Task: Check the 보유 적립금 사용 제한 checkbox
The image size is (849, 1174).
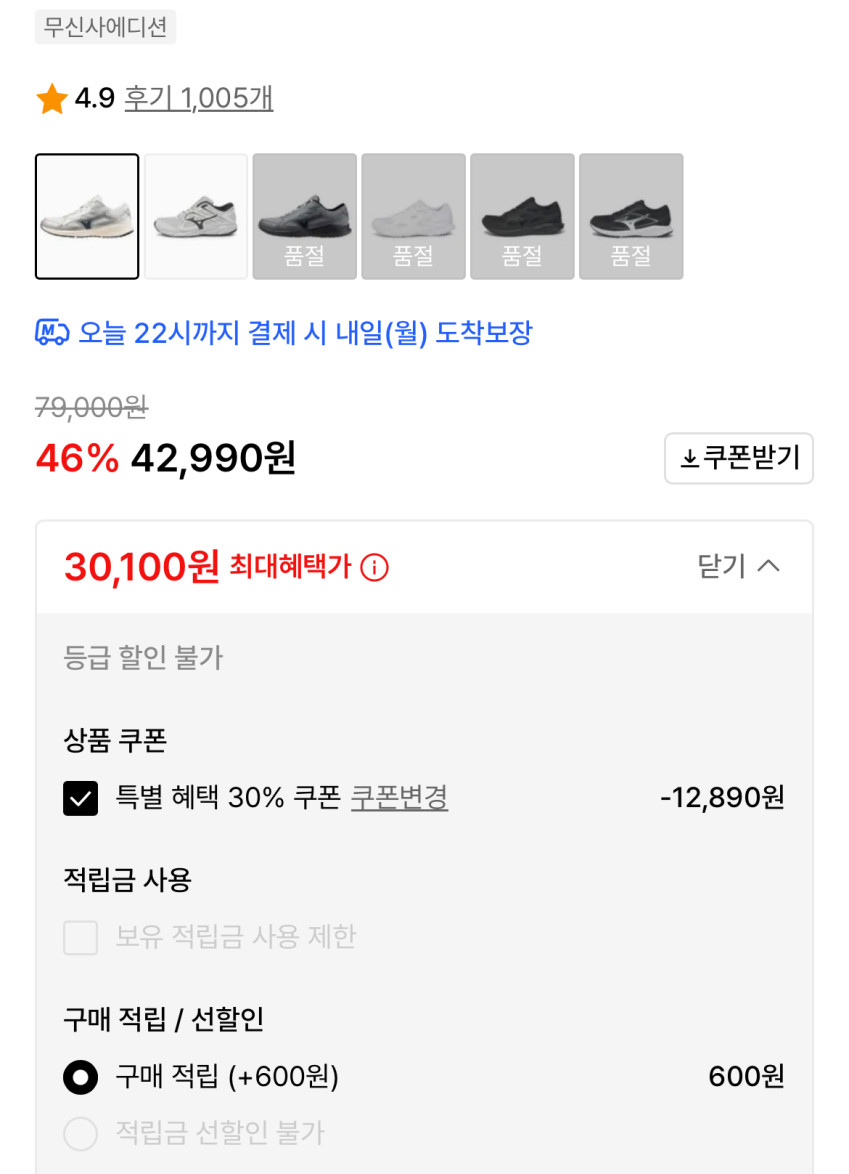Action: 81,938
